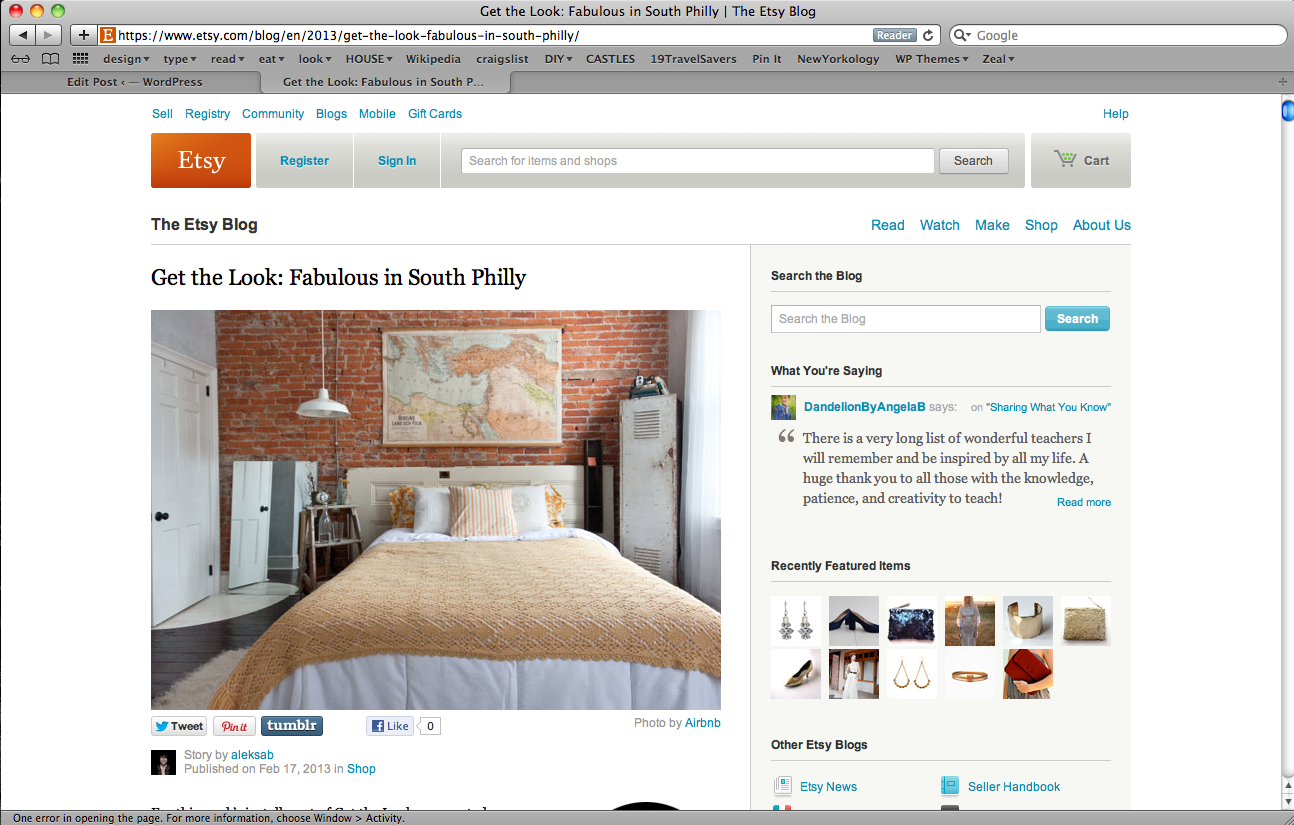Open the Etsy logo home button

tap(201, 160)
